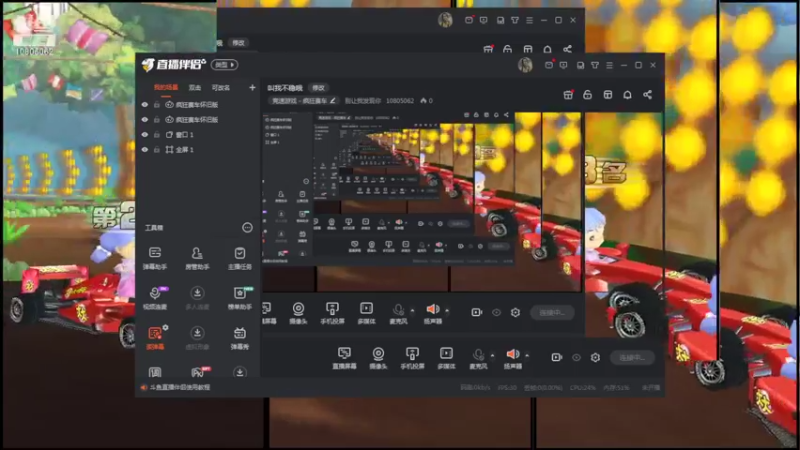Viewport: 800px width, 450px height.
Task: Open gear settings on red toolbox icon
Action: point(165,328)
